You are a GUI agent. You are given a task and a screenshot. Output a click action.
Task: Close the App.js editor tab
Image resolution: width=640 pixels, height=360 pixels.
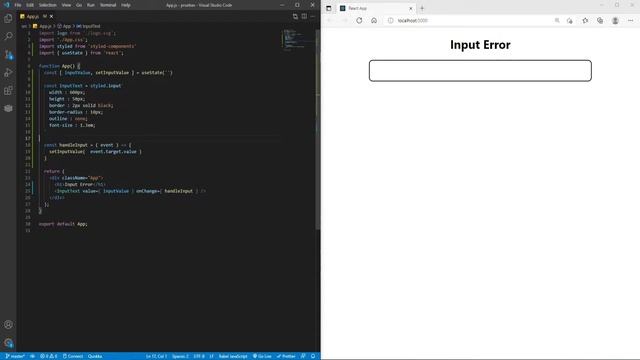tap(51, 16)
